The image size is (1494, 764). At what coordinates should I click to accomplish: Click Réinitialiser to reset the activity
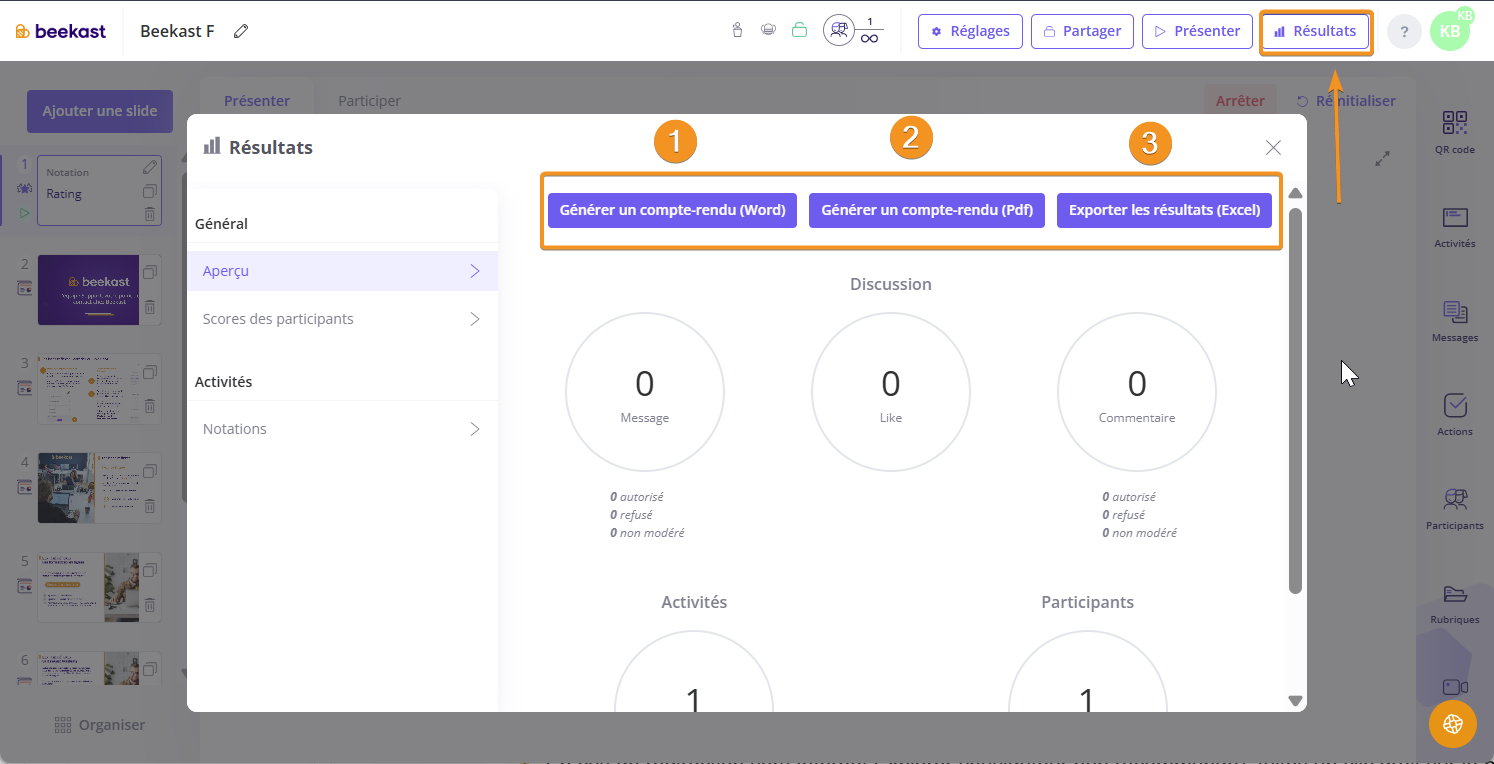click(1346, 101)
